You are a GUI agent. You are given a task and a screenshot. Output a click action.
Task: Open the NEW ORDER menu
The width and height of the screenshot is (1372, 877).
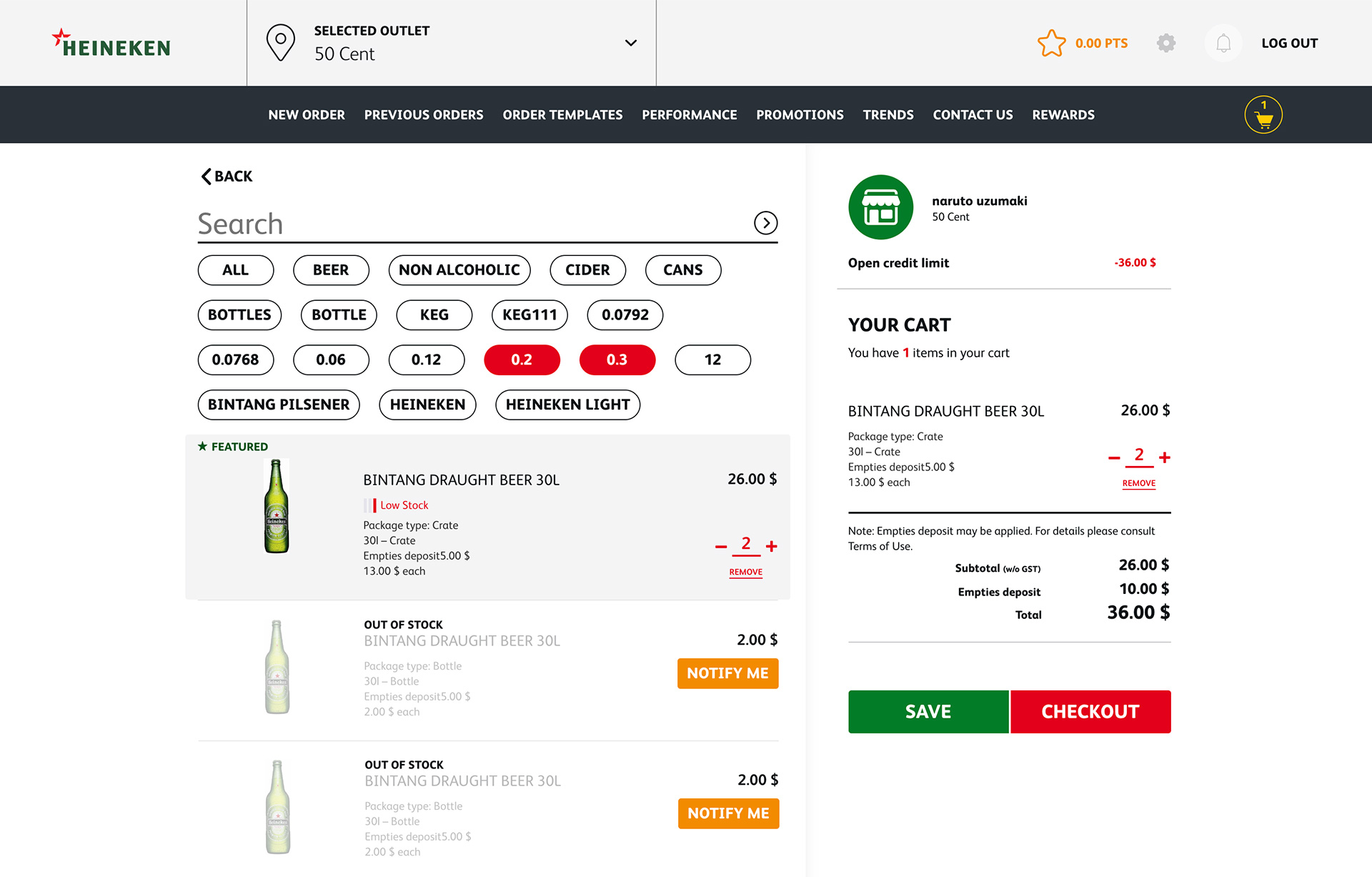coord(307,115)
